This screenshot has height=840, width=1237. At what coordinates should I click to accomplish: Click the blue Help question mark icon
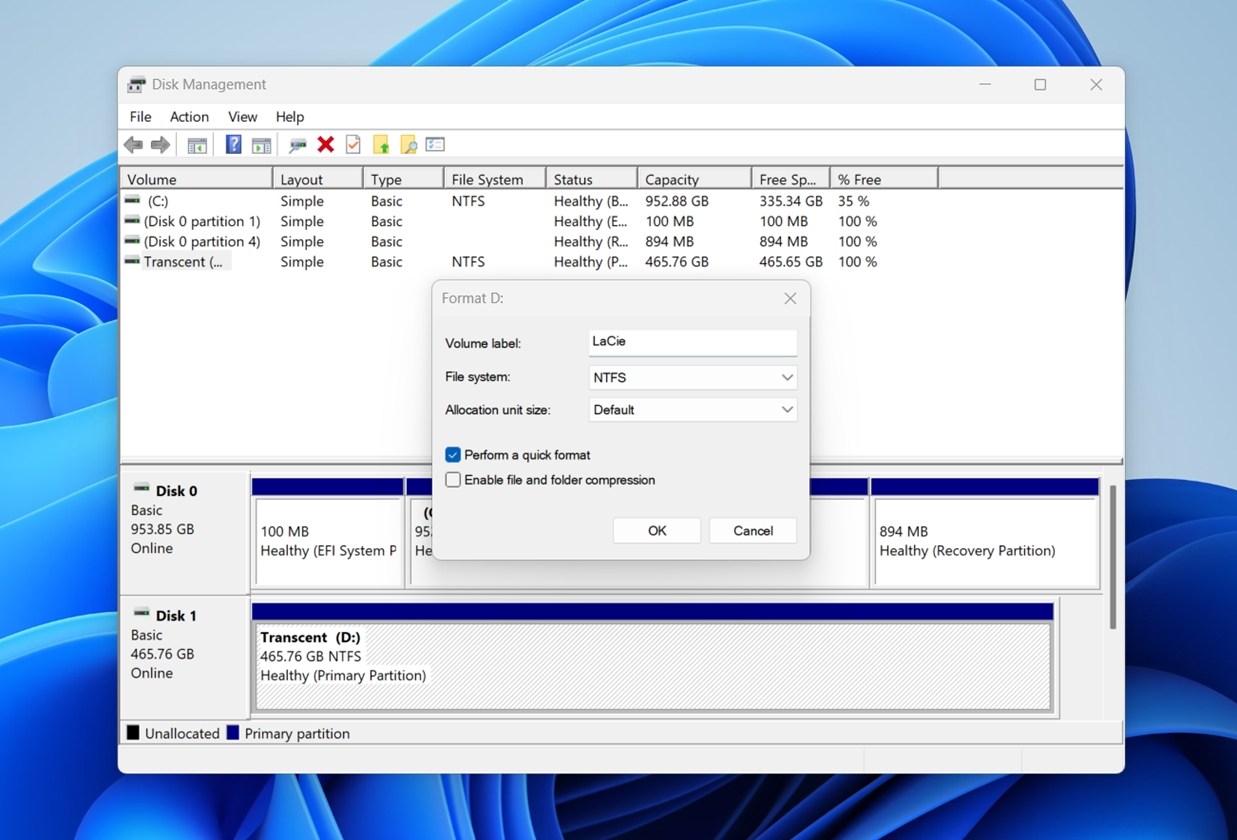(x=233, y=145)
